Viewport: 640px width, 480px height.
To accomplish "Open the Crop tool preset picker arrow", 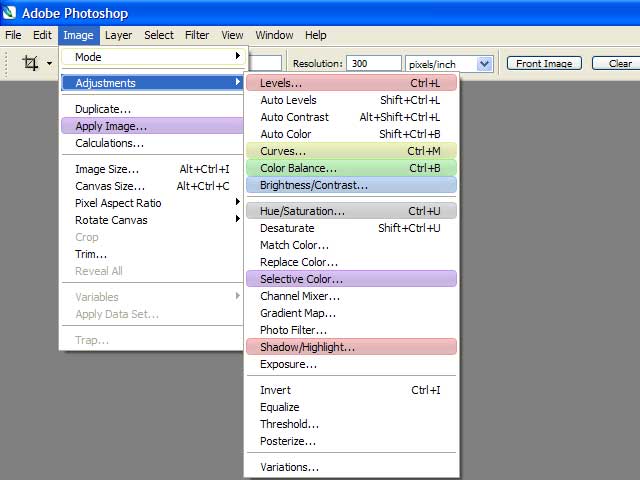I will pyautogui.click(x=49, y=64).
